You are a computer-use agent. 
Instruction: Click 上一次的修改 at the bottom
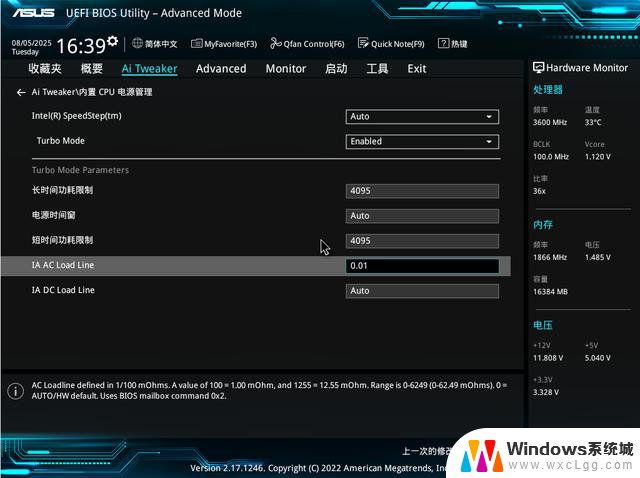pyautogui.click(x=427, y=451)
